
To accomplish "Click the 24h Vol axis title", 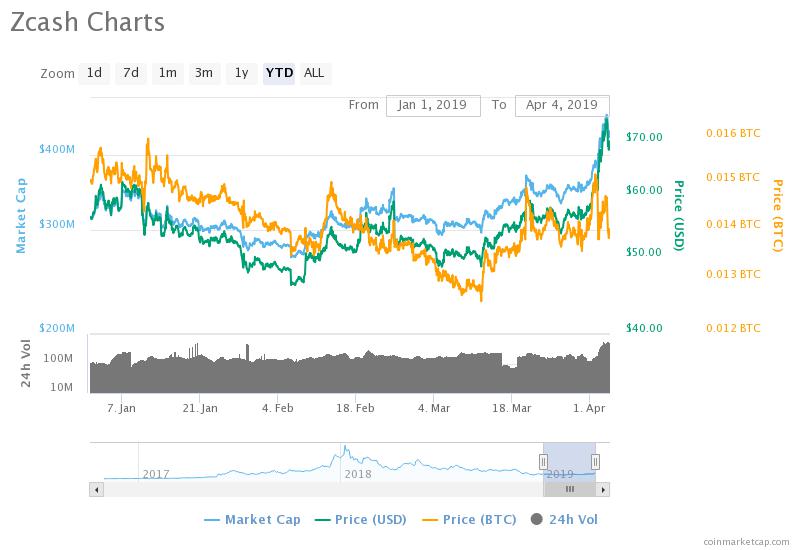I will pyautogui.click(x=26, y=363).
